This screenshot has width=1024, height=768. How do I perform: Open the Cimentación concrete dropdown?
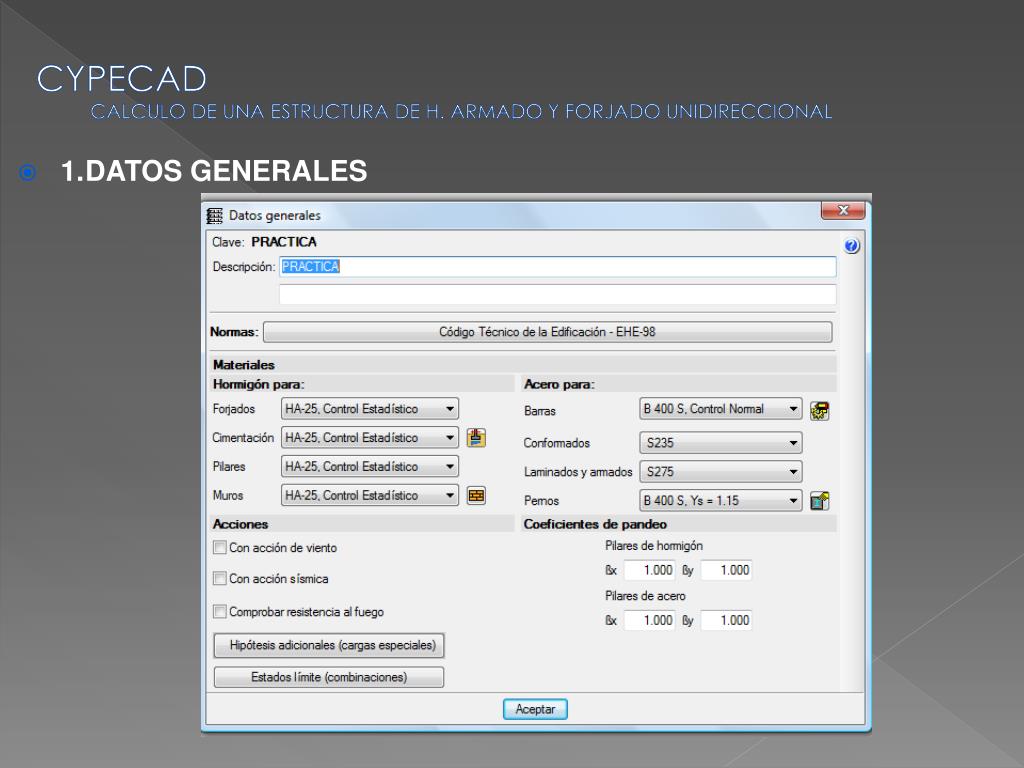click(370, 438)
